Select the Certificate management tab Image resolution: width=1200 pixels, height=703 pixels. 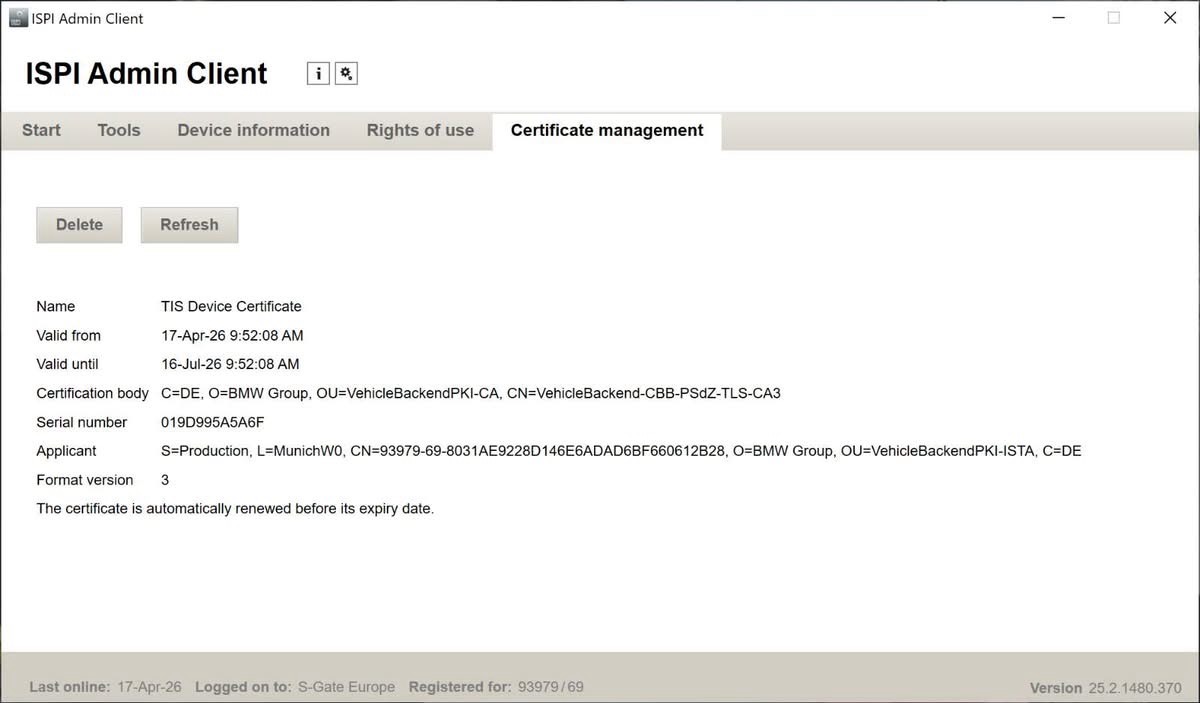pyautogui.click(x=606, y=130)
